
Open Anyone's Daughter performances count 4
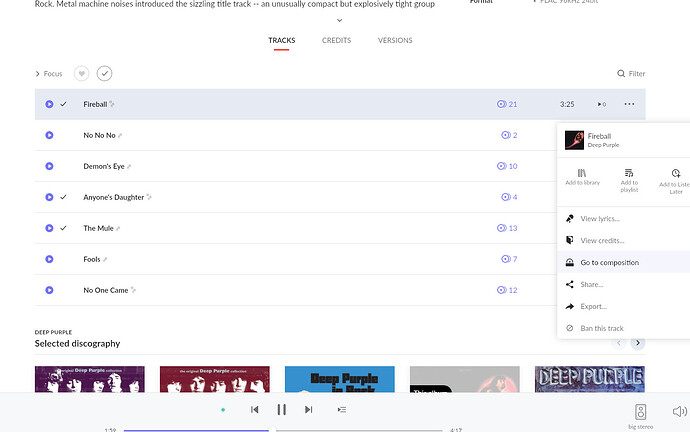point(509,197)
